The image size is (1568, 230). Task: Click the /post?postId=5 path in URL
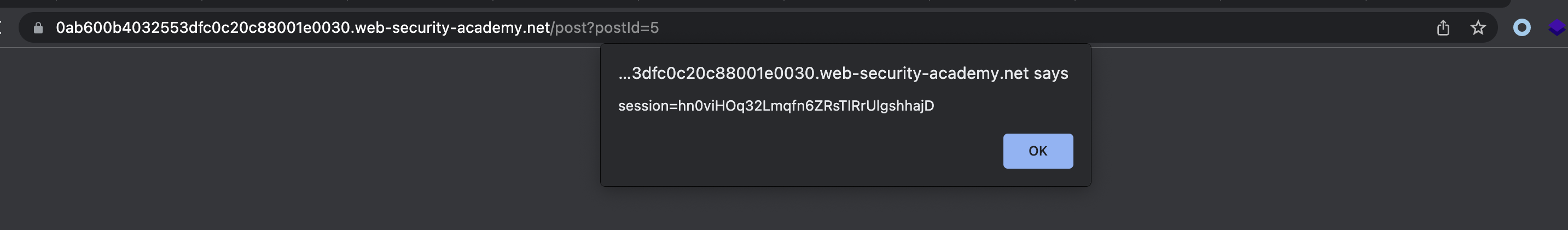(x=604, y=28)
